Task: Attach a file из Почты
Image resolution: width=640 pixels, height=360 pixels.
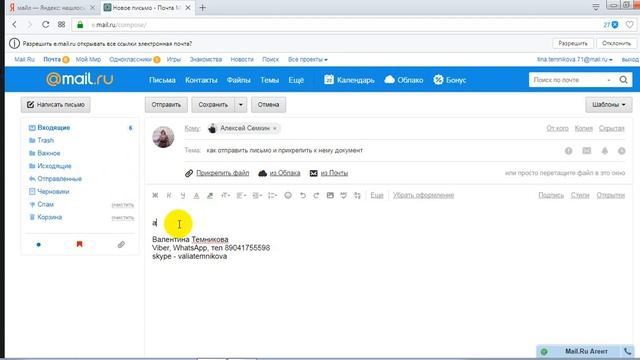Action: pyautogui.click(x=334, y=173)
